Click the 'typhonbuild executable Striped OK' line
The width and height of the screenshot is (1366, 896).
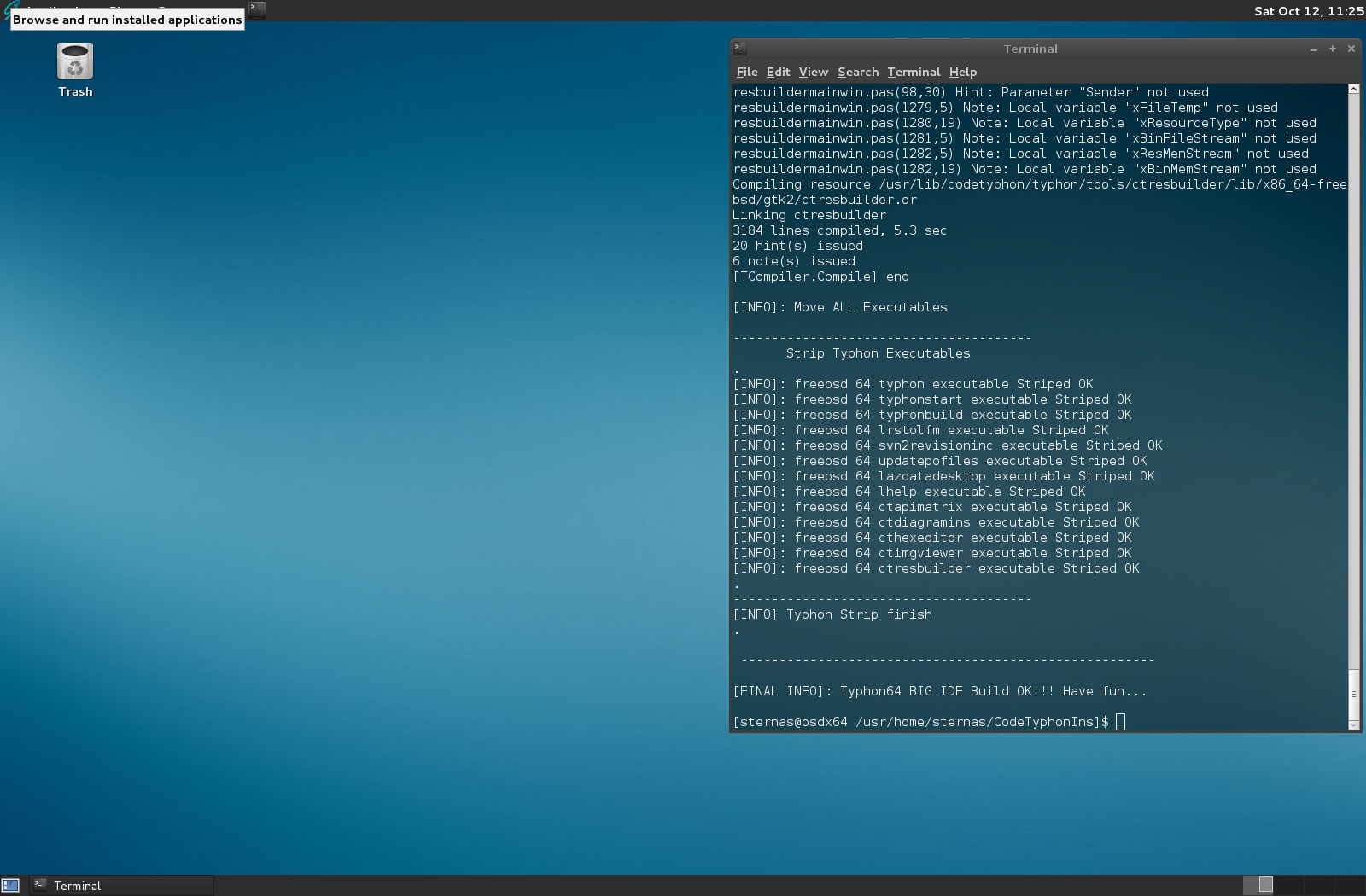[932, 415]
